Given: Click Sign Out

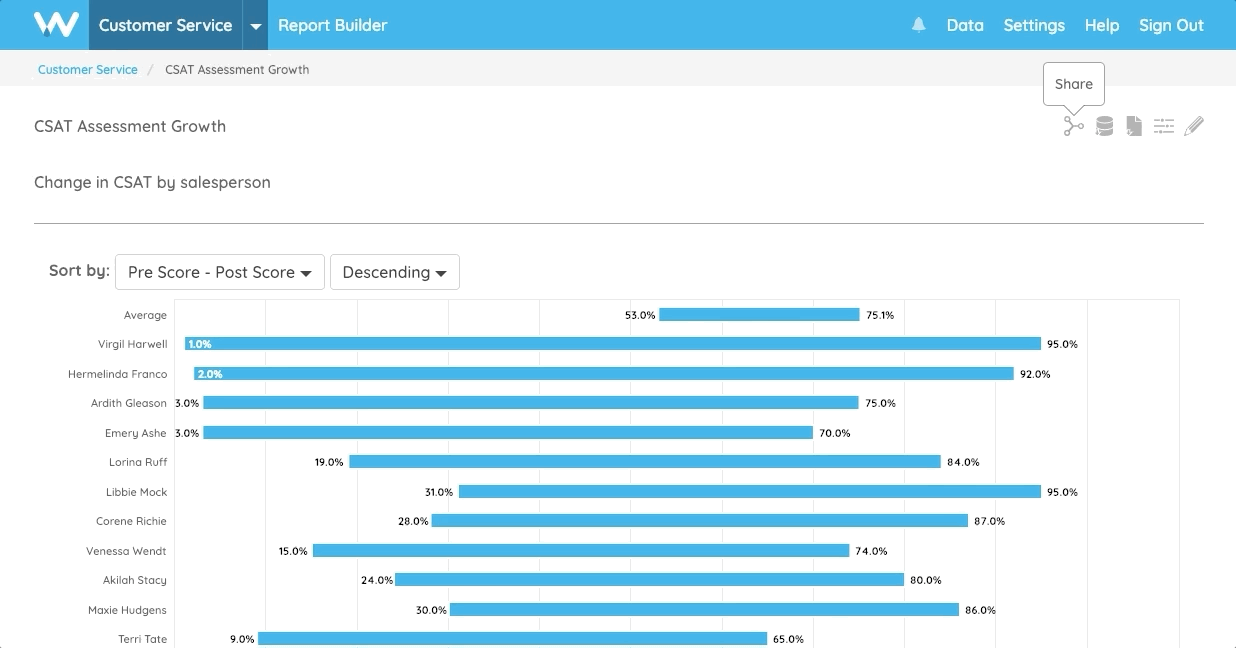Looking at the screenshot, I should click(1170, 25).
